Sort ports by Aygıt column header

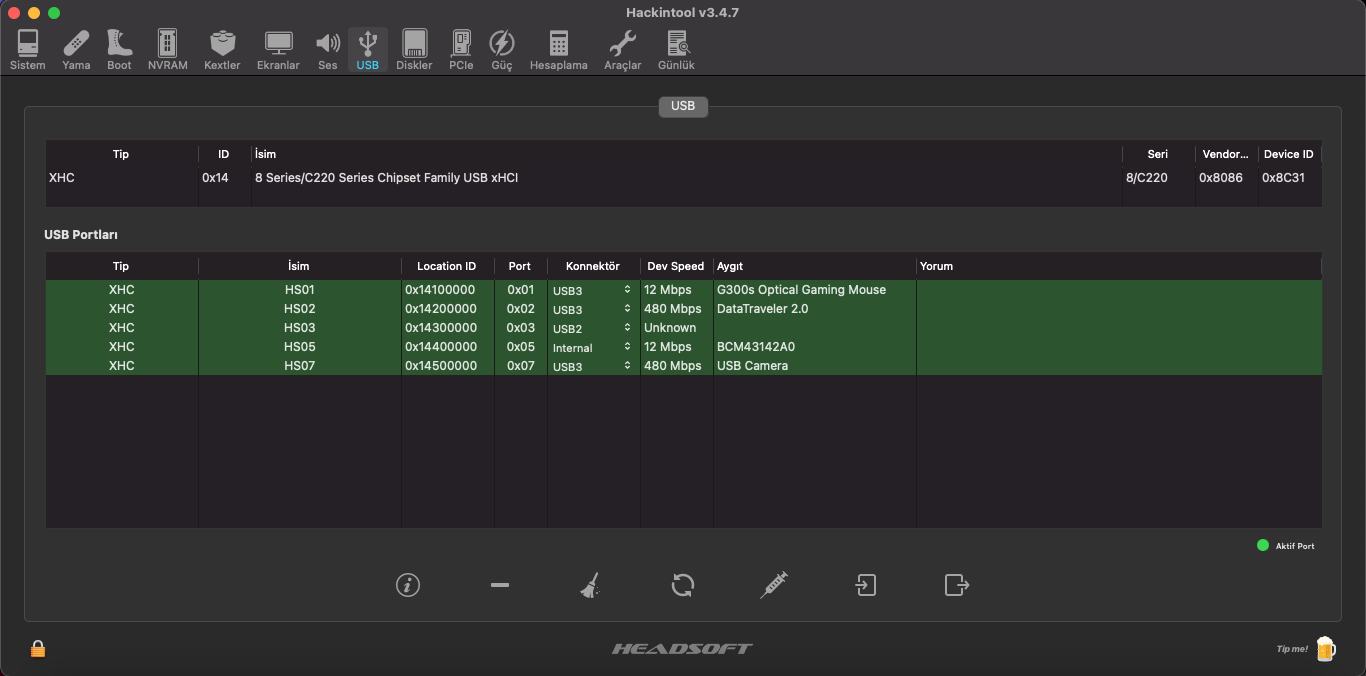814,266
